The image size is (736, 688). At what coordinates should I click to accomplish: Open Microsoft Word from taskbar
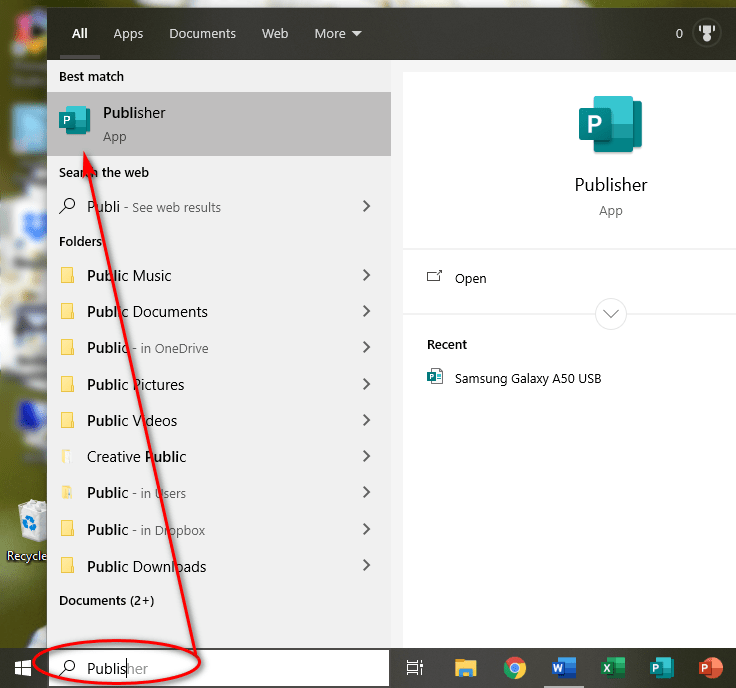pyautogui.click(x=564, y=667)
